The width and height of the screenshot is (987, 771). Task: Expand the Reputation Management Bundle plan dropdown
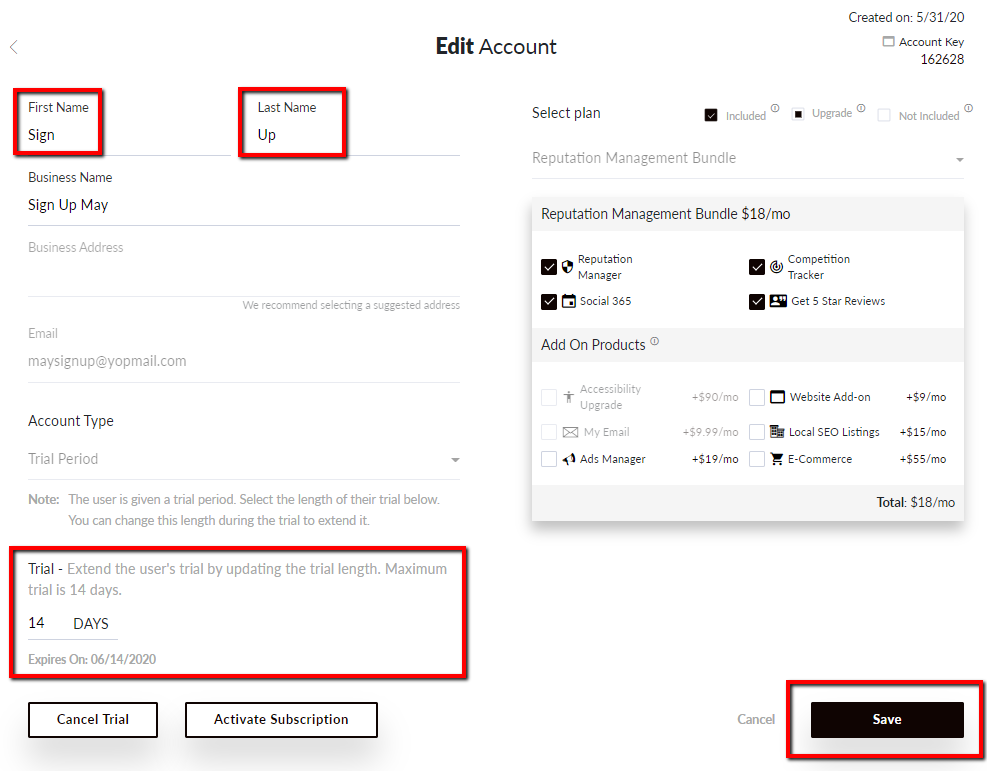748,159
